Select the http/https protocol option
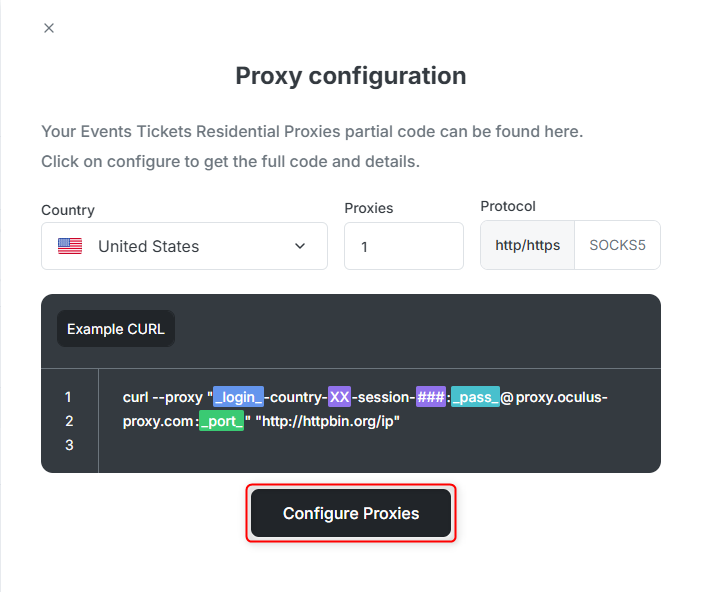The height and width of the screenshot is (592, 704). 528,245
